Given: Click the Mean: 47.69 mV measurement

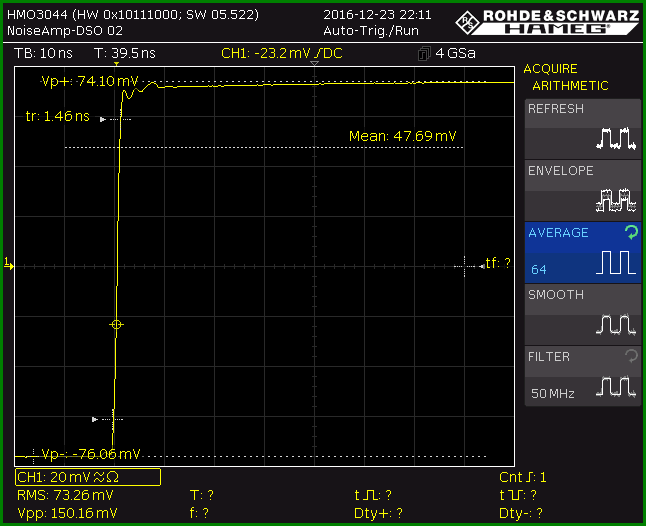Looking at the screenshot, I should 403,136.
